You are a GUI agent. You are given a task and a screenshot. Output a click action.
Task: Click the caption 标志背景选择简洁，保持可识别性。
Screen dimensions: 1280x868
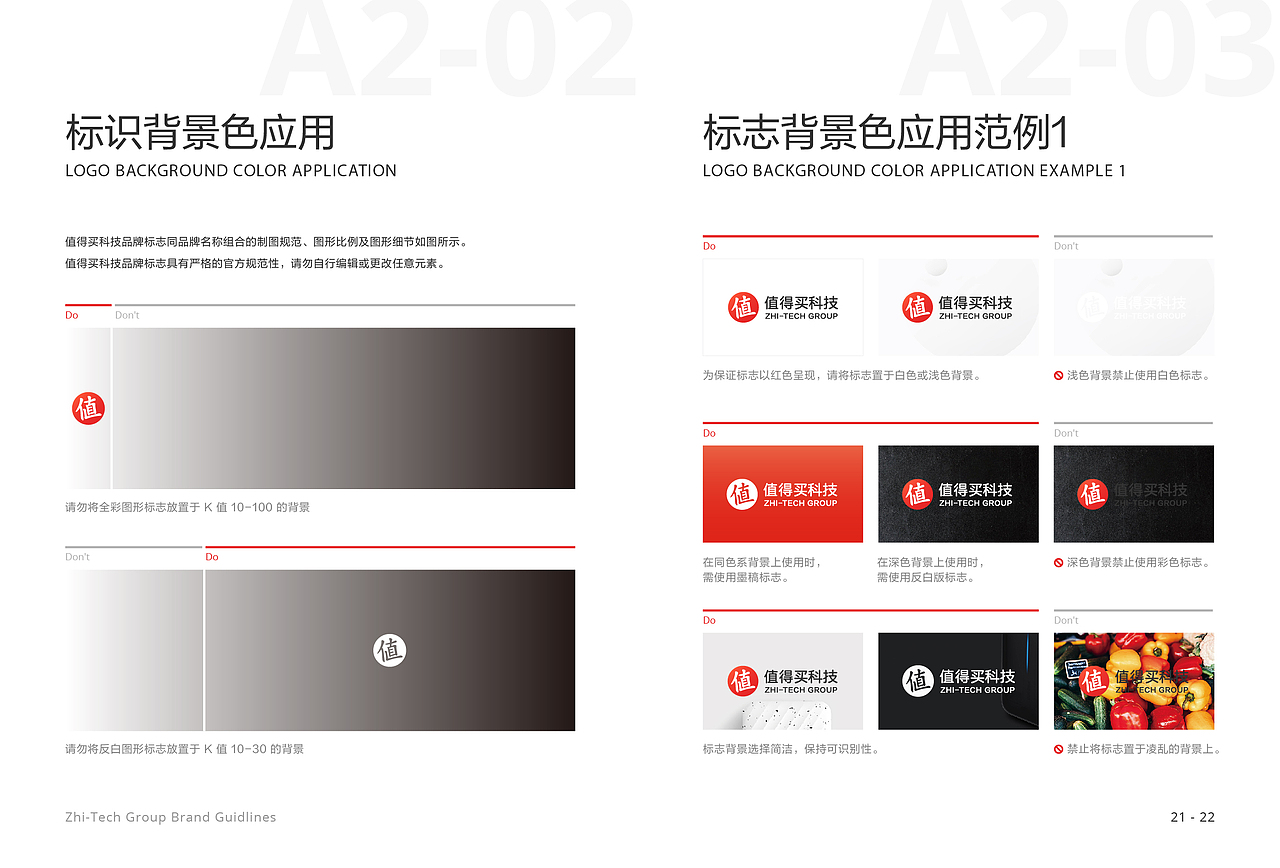793,749
